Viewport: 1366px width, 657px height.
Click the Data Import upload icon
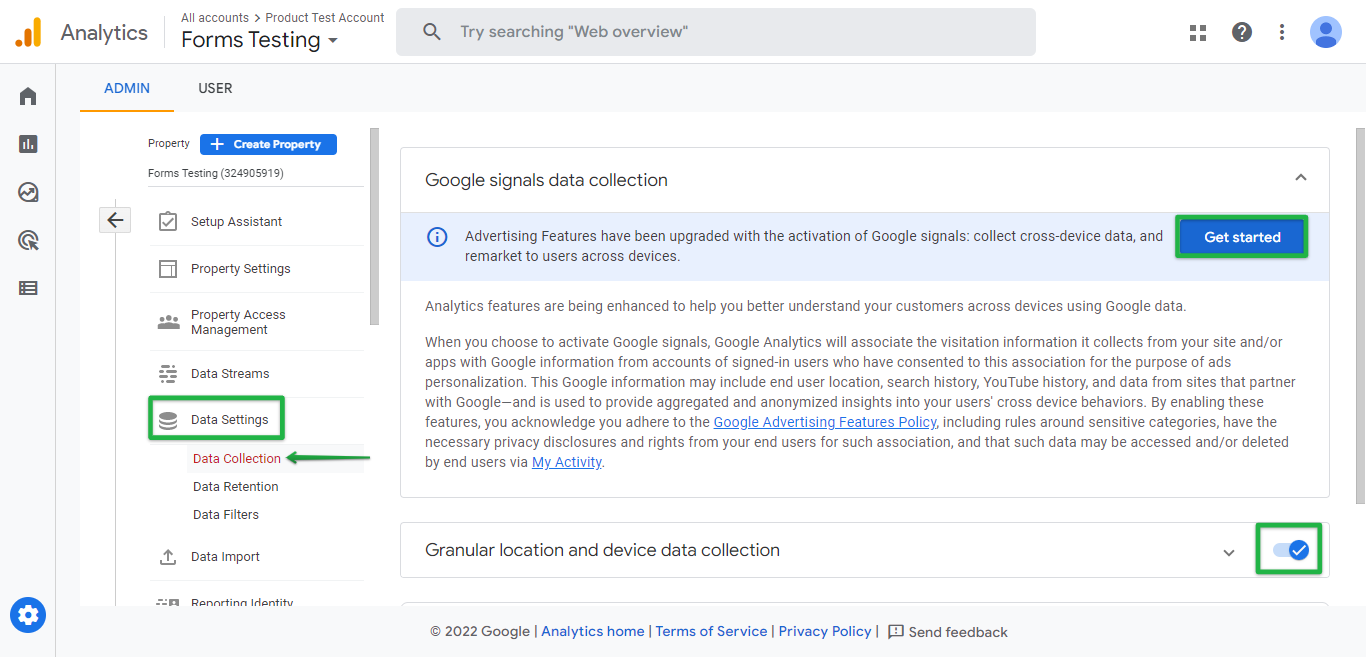point(168,557)
